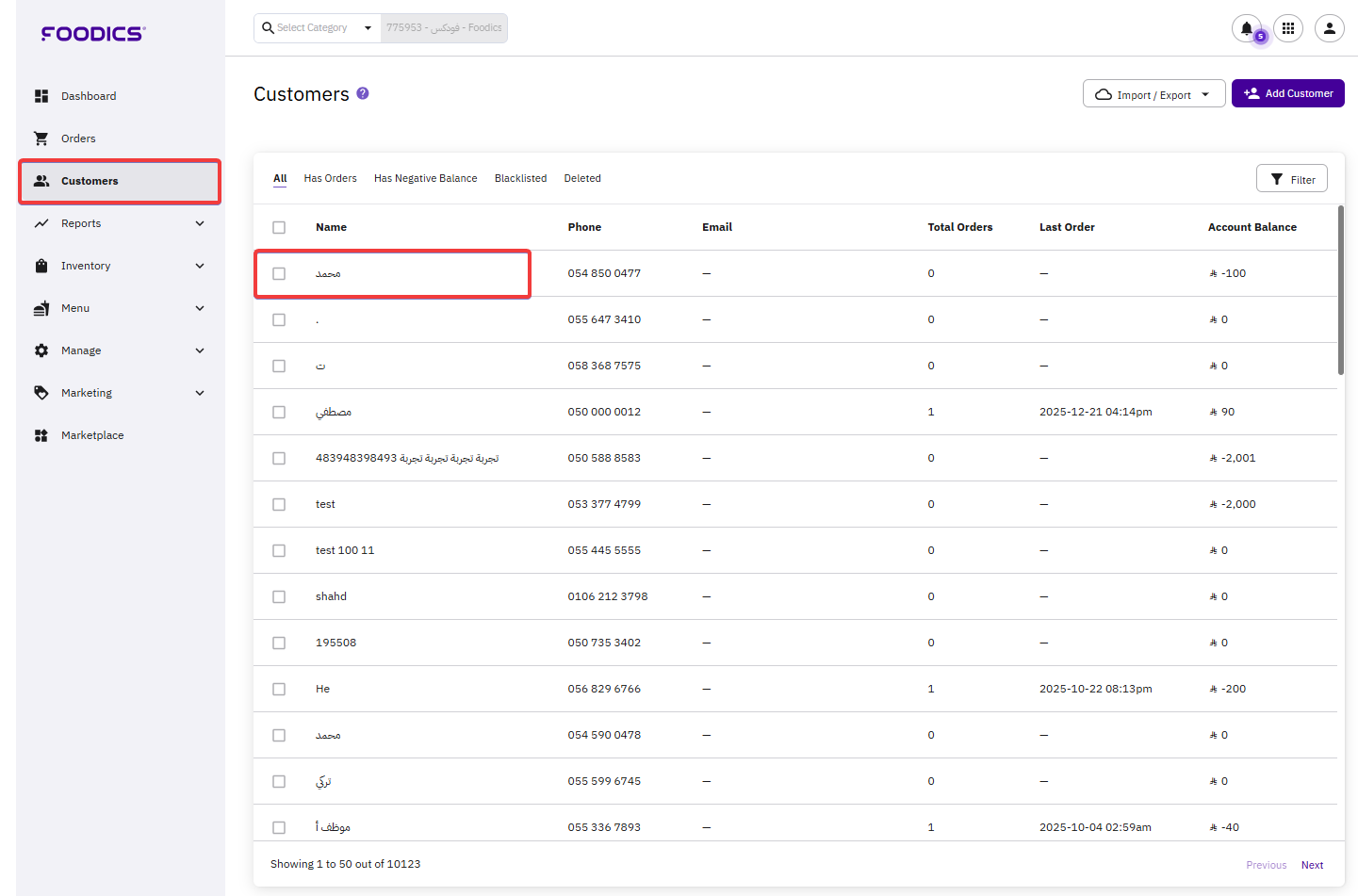Go to the Next page link

tap(1312, 865)
